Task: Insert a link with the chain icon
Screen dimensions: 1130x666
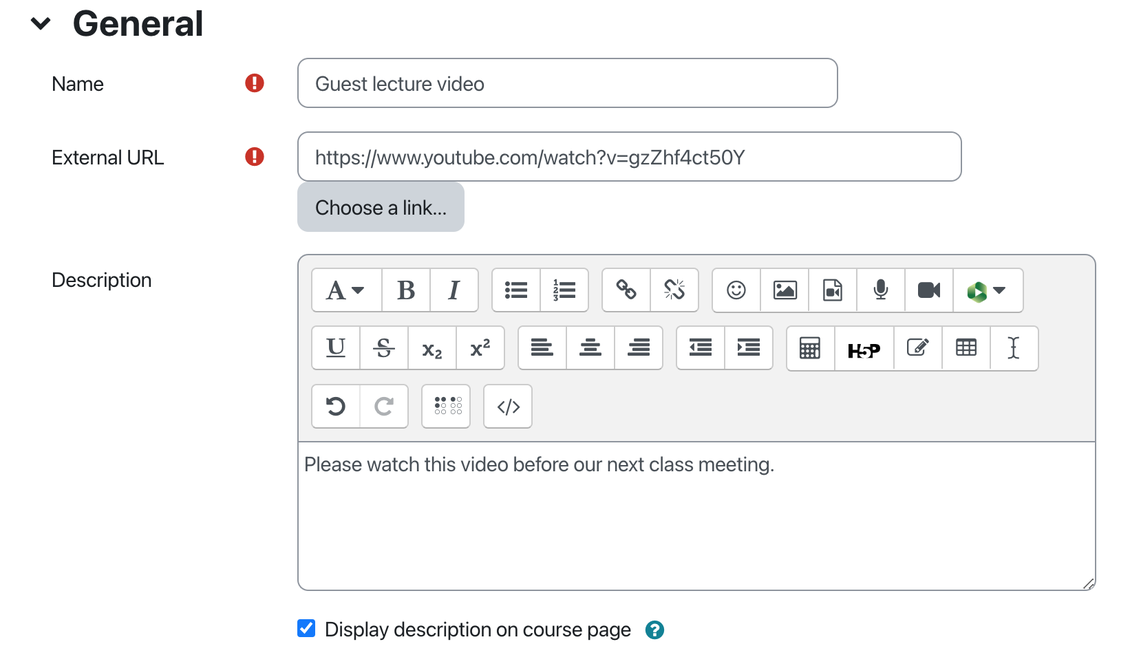Action: 626,290
